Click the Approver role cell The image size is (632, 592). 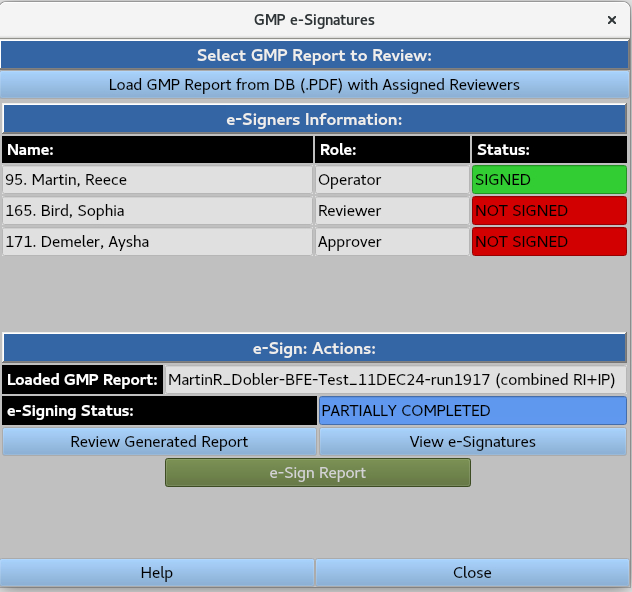point(392,242)
